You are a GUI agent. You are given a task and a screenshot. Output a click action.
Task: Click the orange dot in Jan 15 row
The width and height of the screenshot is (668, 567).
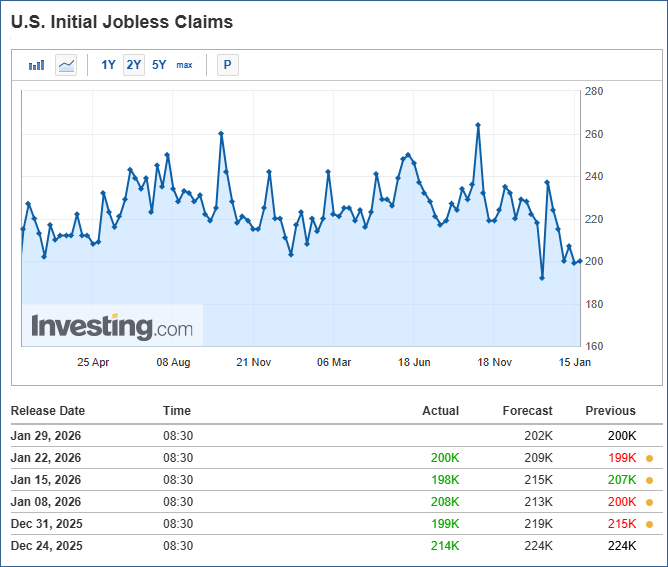click(649, 480)
